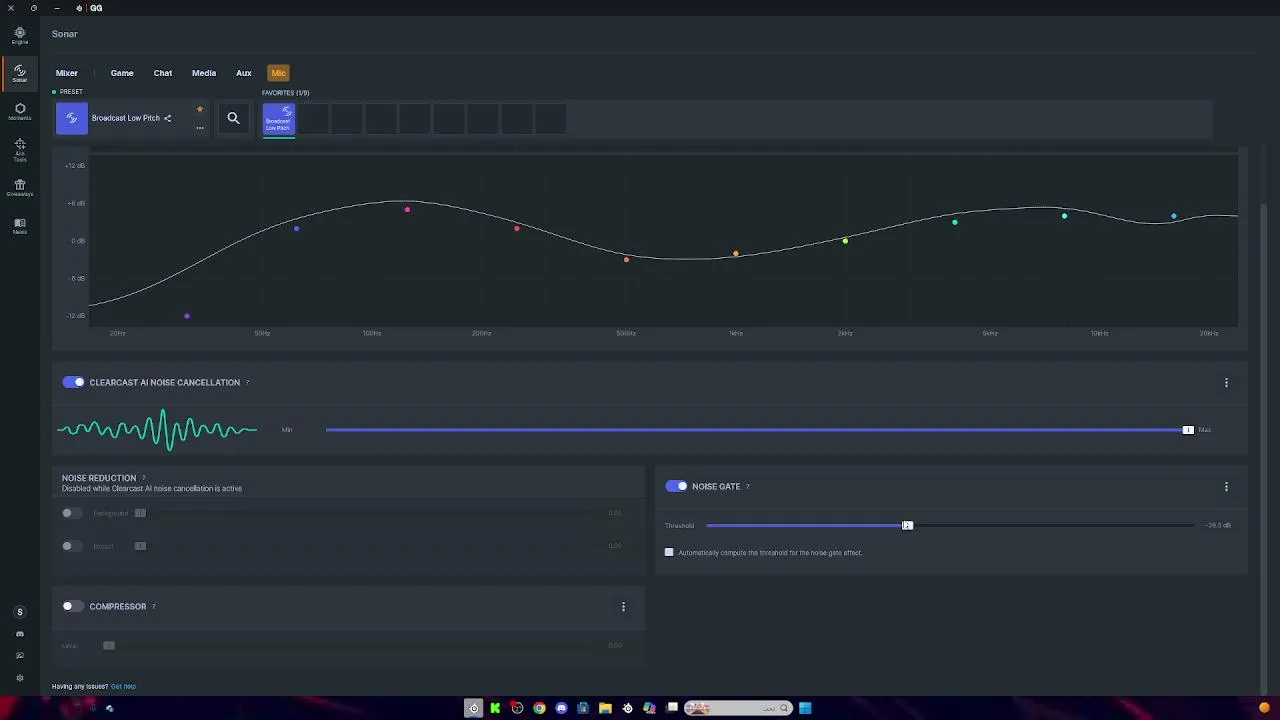This screenshot has height=720, width=1280.
Task: Click the Broadcast Low Pitch preset name
Action: click(x=126, y=118)
